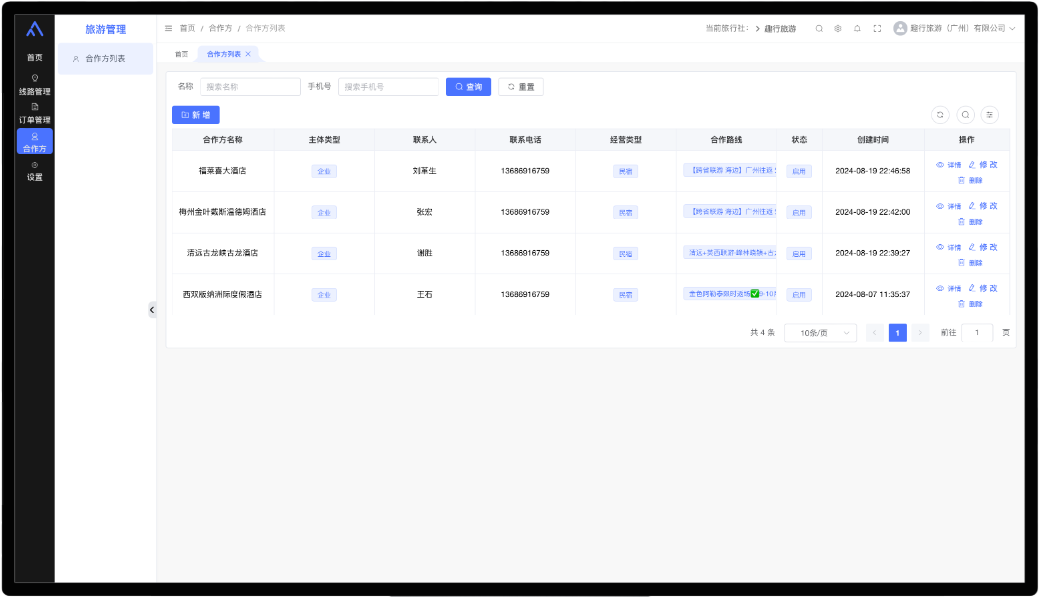This screenshot has width=1039, height=597.
Task: Click the 新增 button
Action: point(195,115)
